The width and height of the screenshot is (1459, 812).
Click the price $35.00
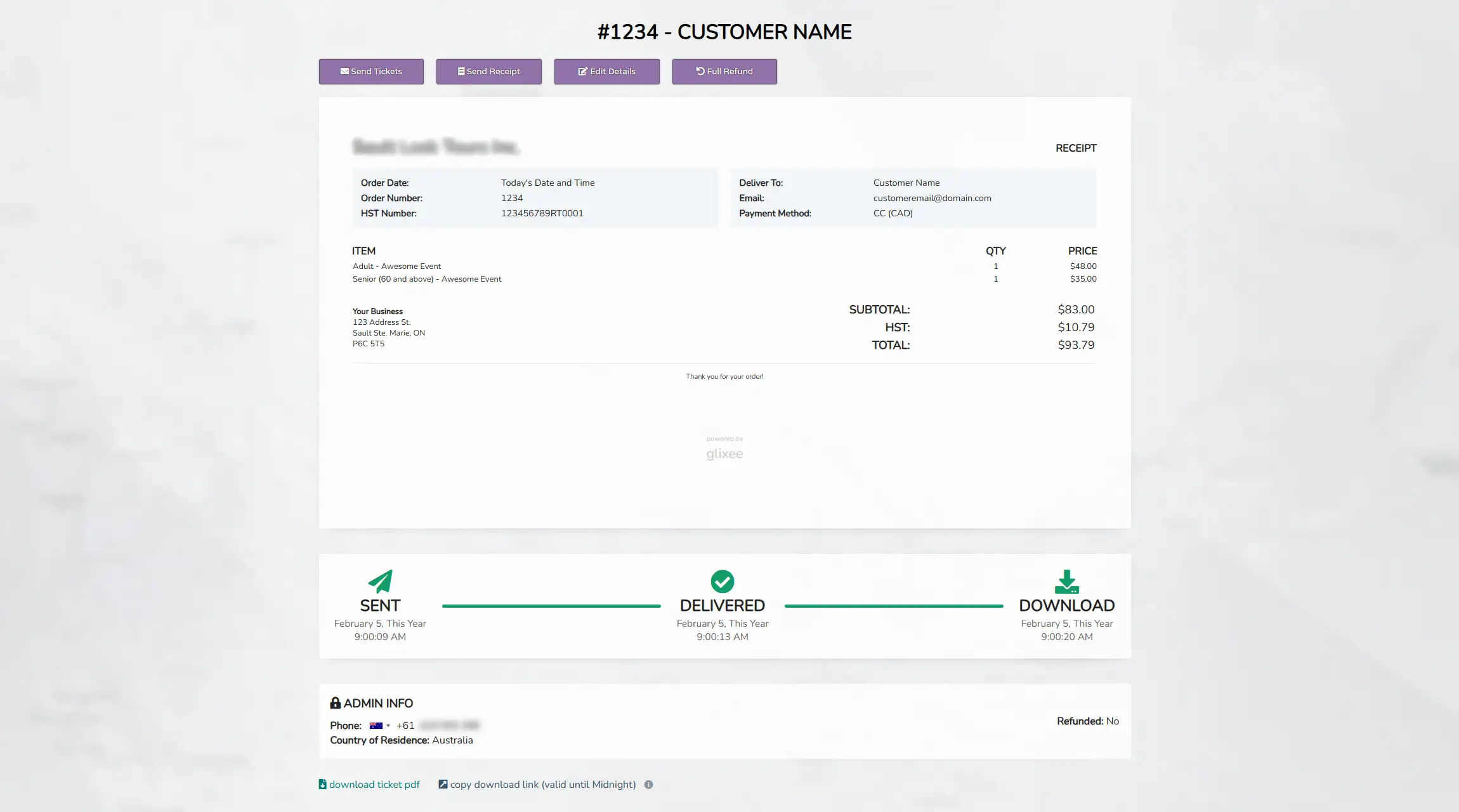[x=1083, y=279]
